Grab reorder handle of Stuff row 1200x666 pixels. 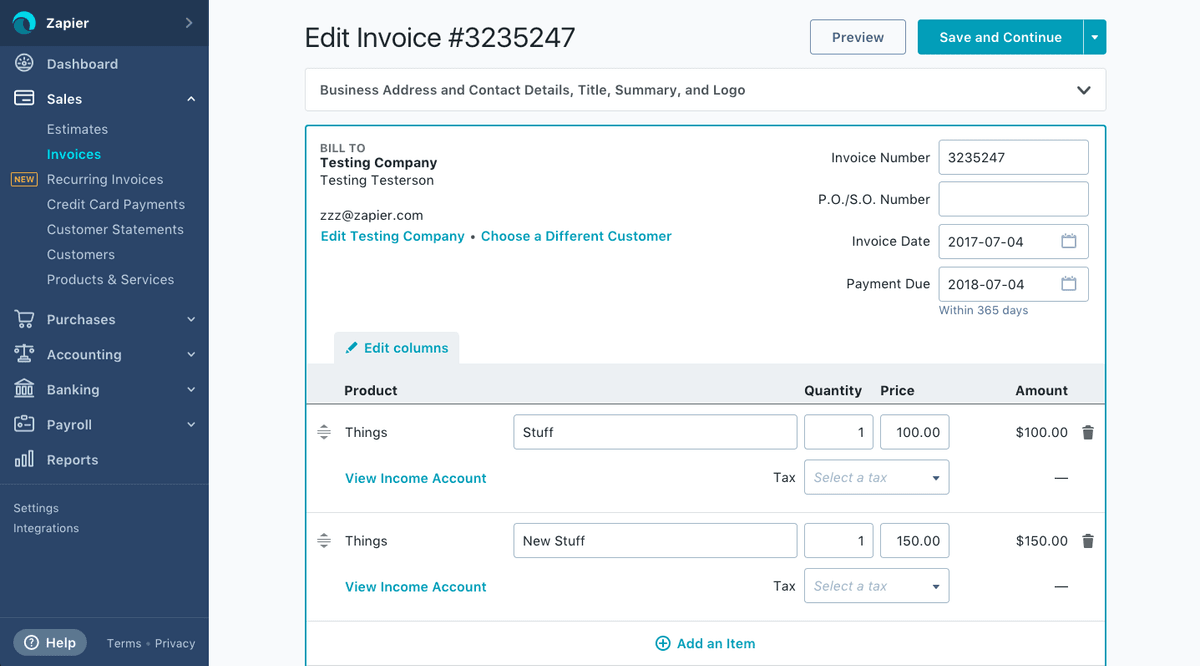(324, 432)
